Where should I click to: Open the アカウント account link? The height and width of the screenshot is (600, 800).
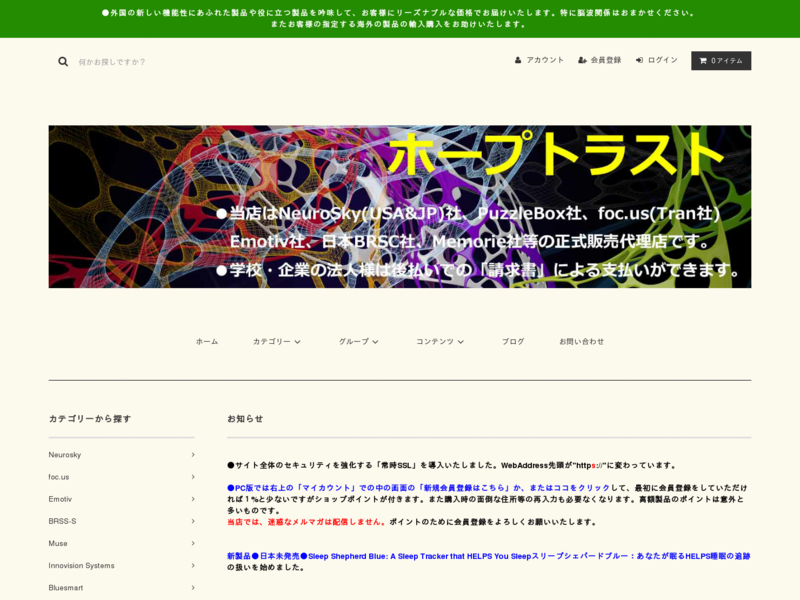pyautogui.click(x=539, y=60)
